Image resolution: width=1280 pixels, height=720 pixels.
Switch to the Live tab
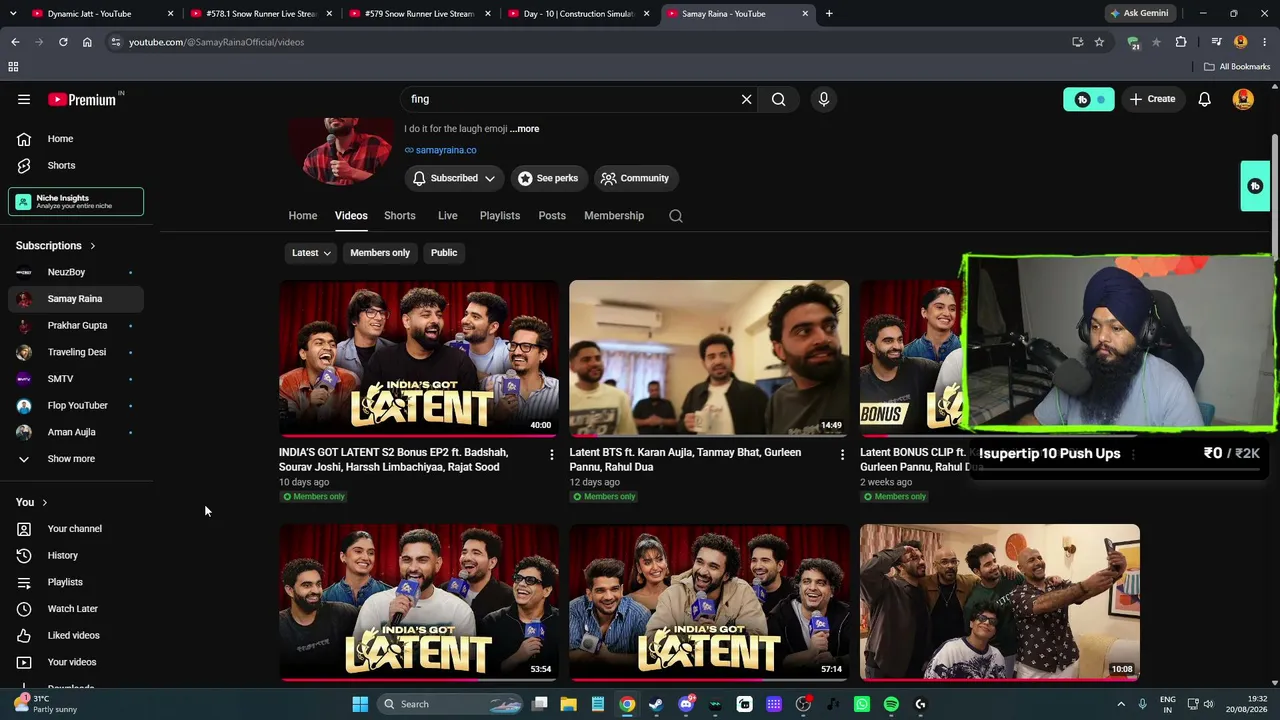point(448,216)
